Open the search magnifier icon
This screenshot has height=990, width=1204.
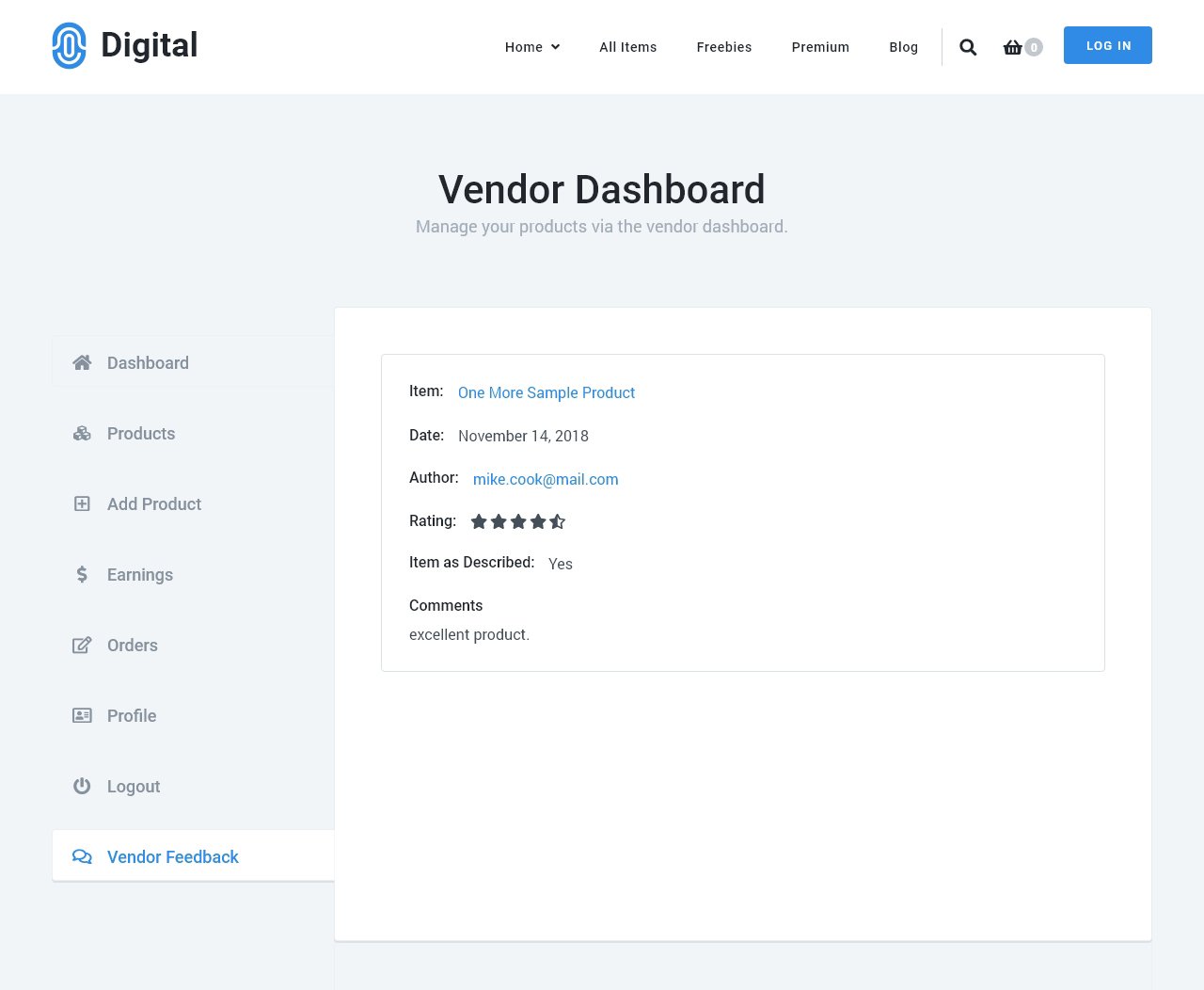(x=968, y=47)
